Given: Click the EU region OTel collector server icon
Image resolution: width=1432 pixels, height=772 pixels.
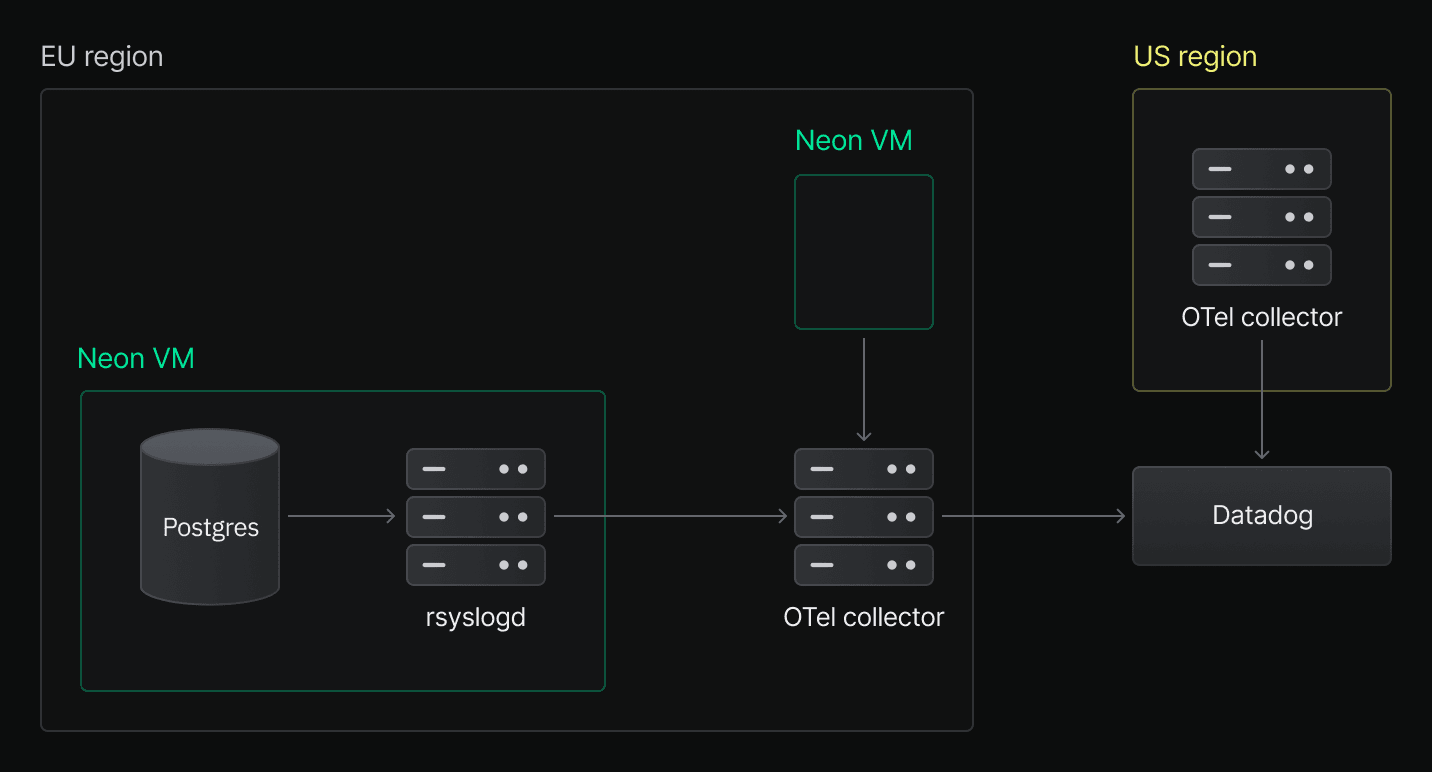Looking at the screenshot, I should point(864,517).
